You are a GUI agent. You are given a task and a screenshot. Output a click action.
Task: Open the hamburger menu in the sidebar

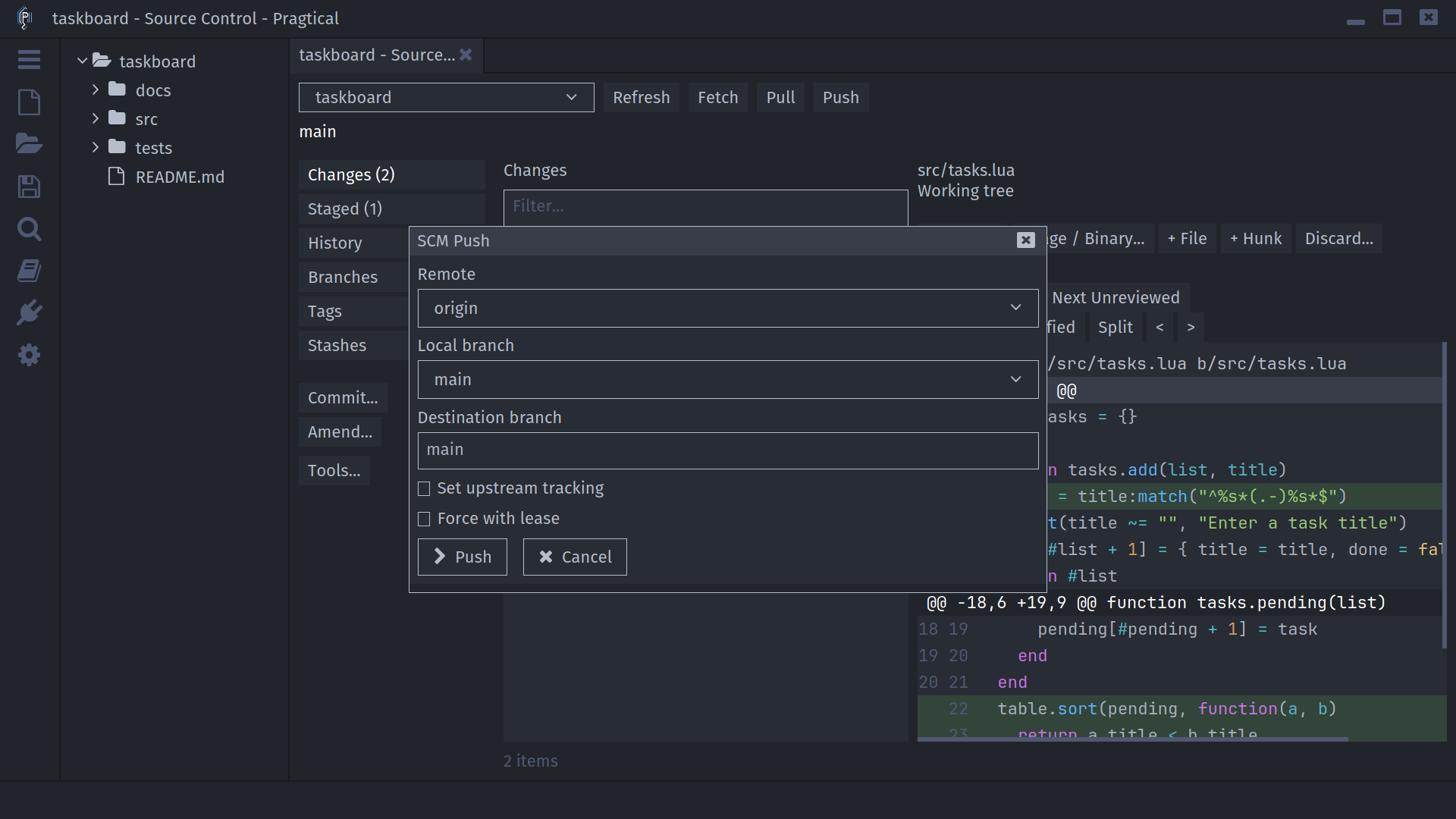[29, 60]
